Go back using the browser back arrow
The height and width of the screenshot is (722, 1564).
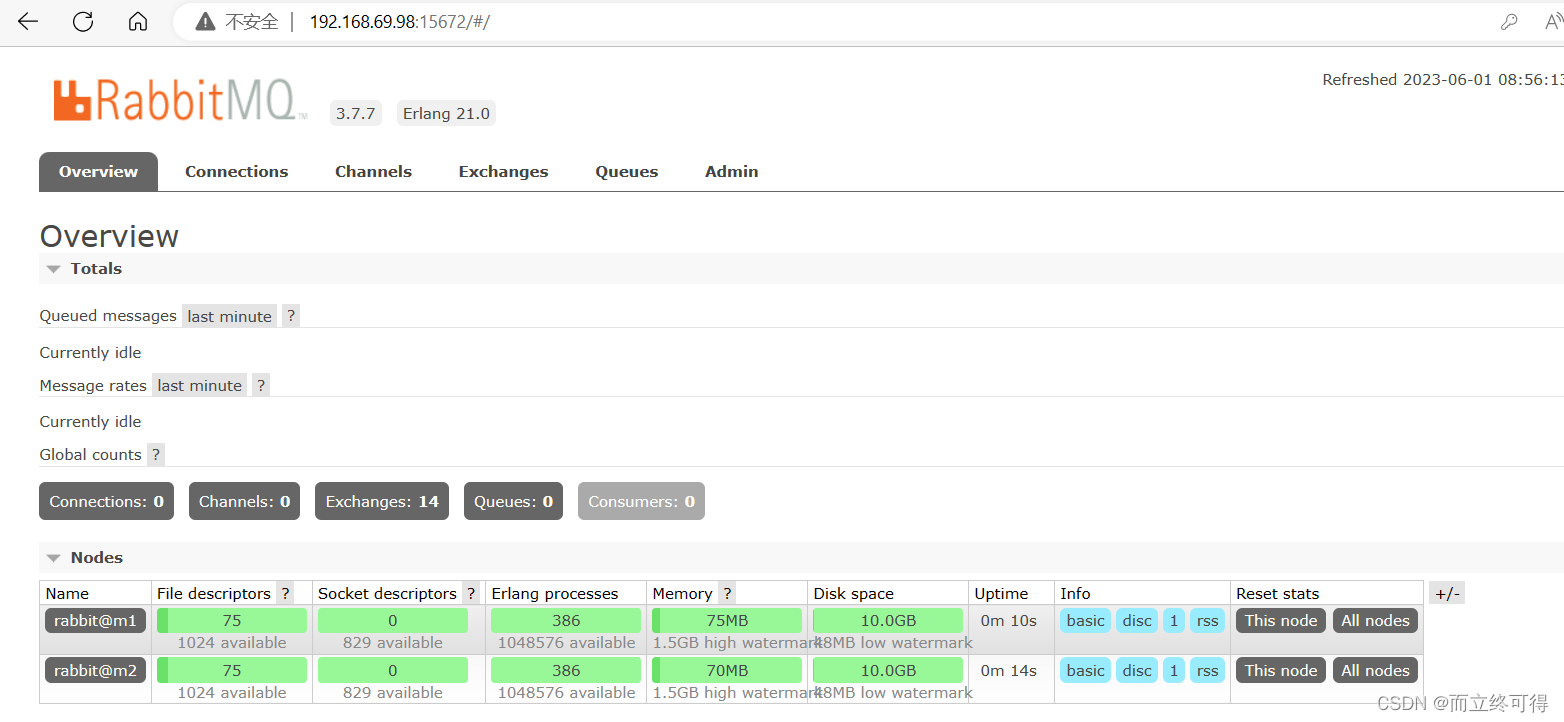click(28, 22)
